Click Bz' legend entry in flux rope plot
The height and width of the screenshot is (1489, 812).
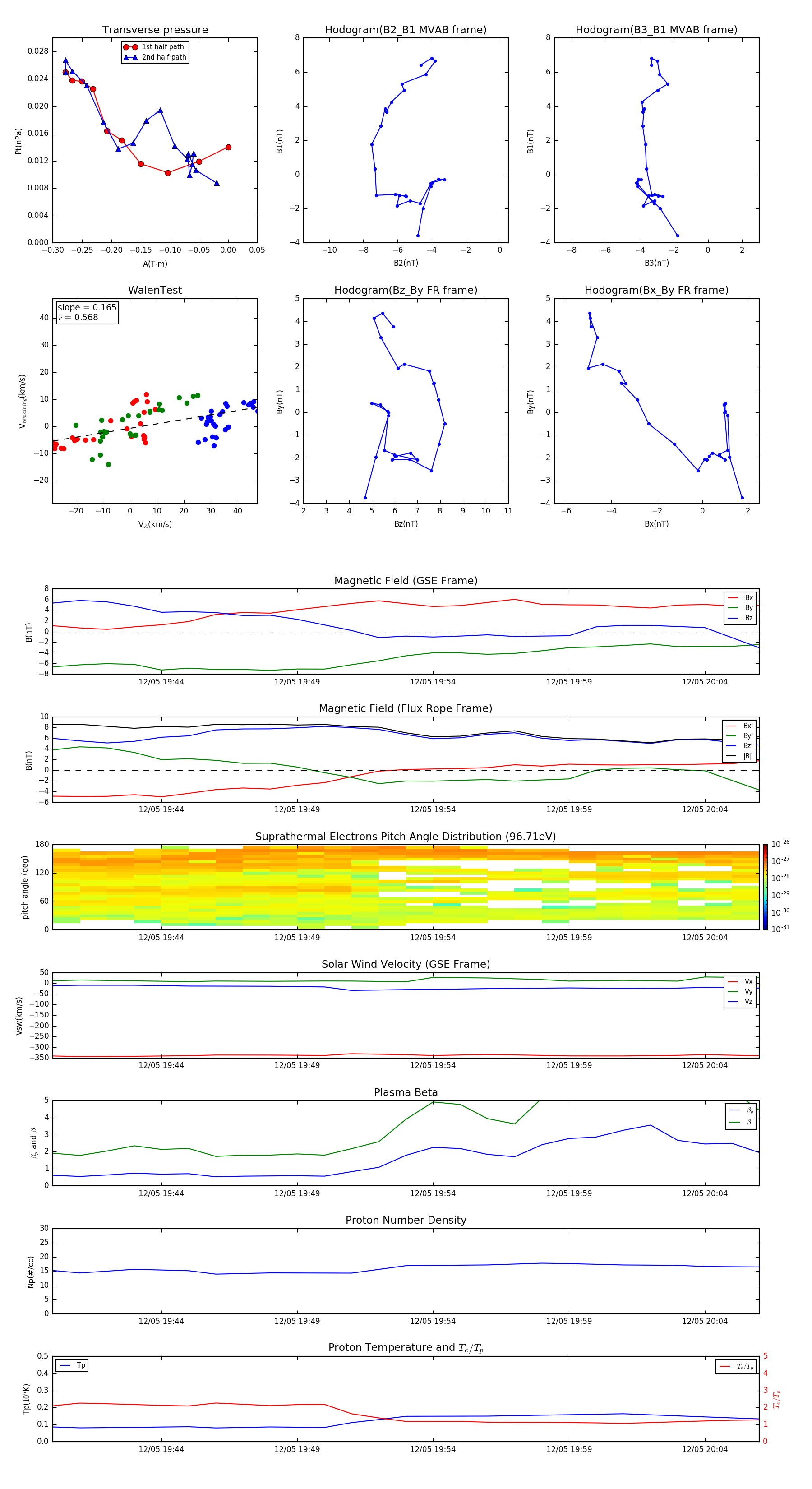pyautogui.click(x=739, y=746)
